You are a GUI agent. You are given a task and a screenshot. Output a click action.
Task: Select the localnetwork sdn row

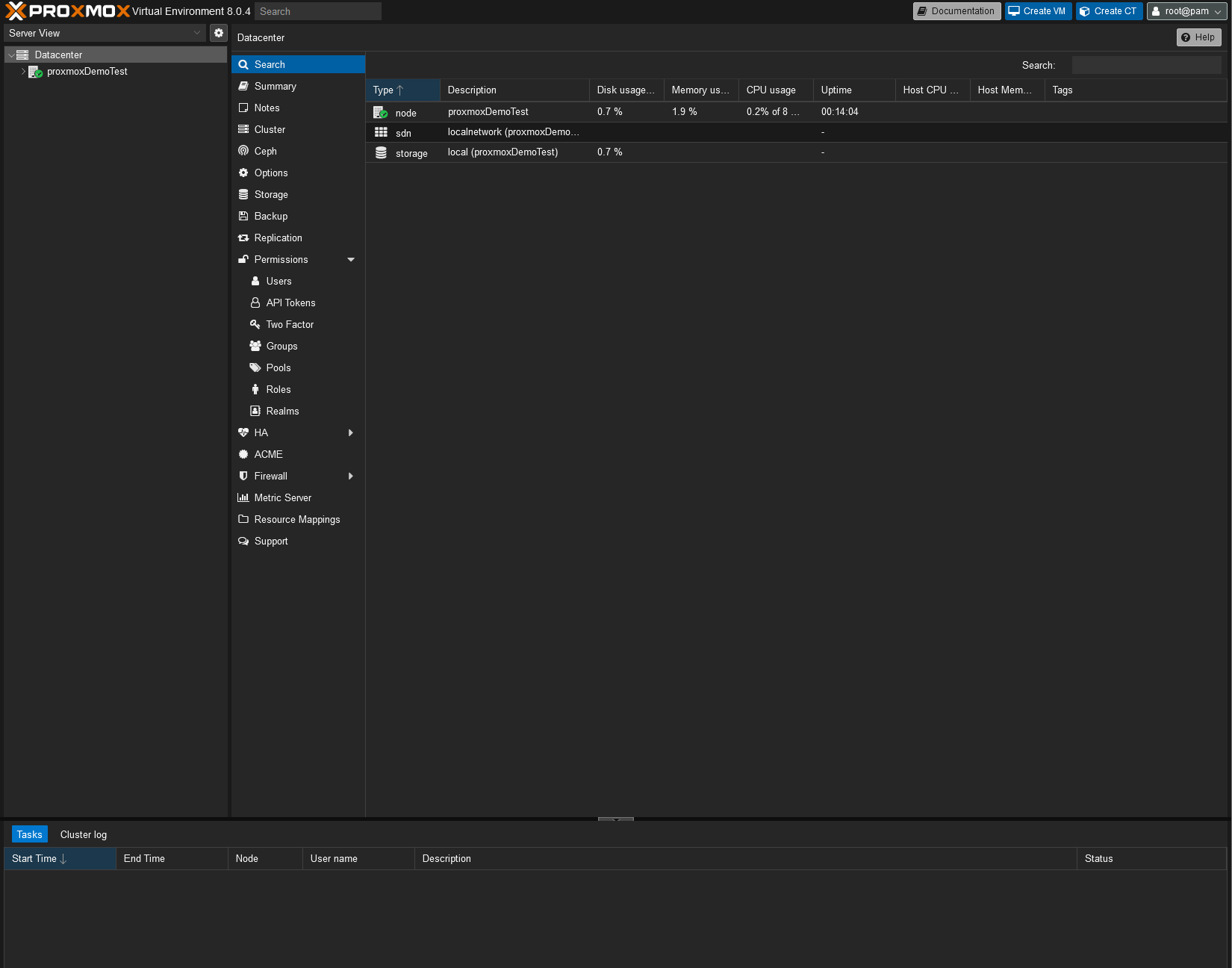796,132
